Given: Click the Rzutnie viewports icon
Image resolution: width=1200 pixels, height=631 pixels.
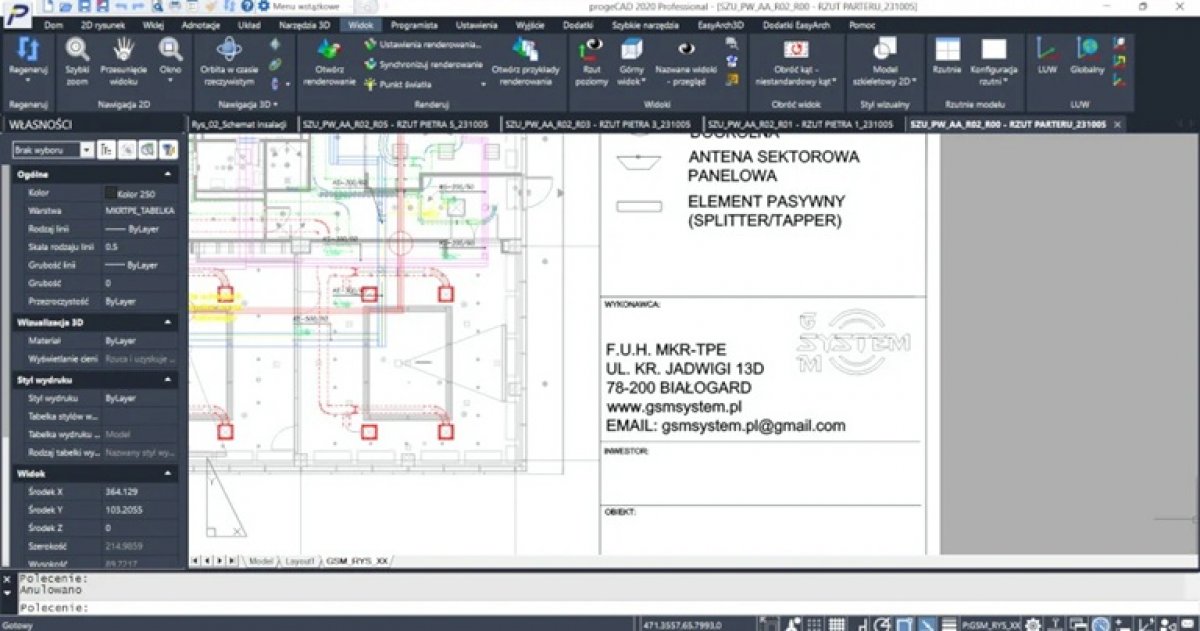Looking at the screenshot, I should [946, 49].
